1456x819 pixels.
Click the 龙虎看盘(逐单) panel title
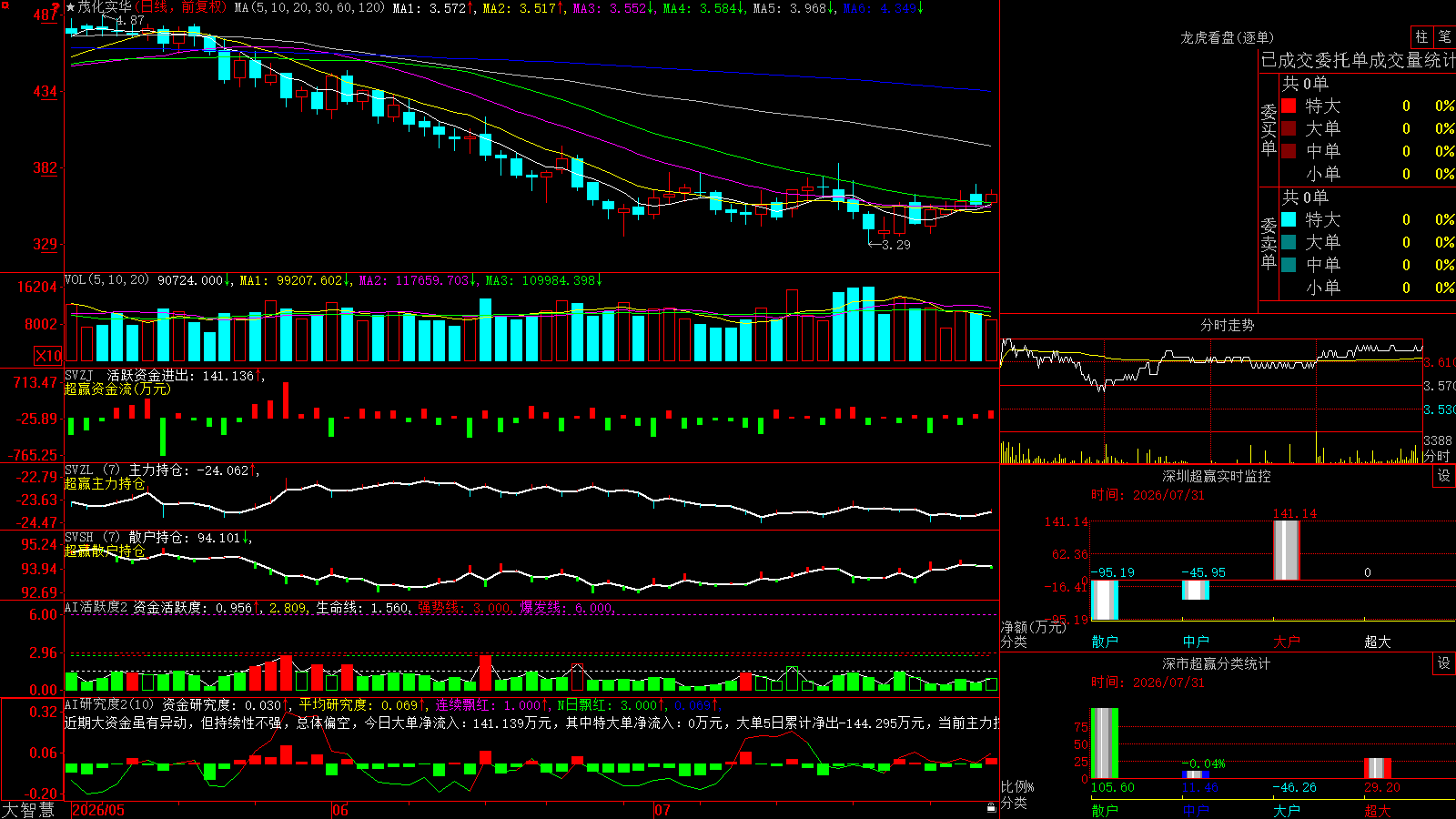pyautogui.click(x=1228, y=37)
